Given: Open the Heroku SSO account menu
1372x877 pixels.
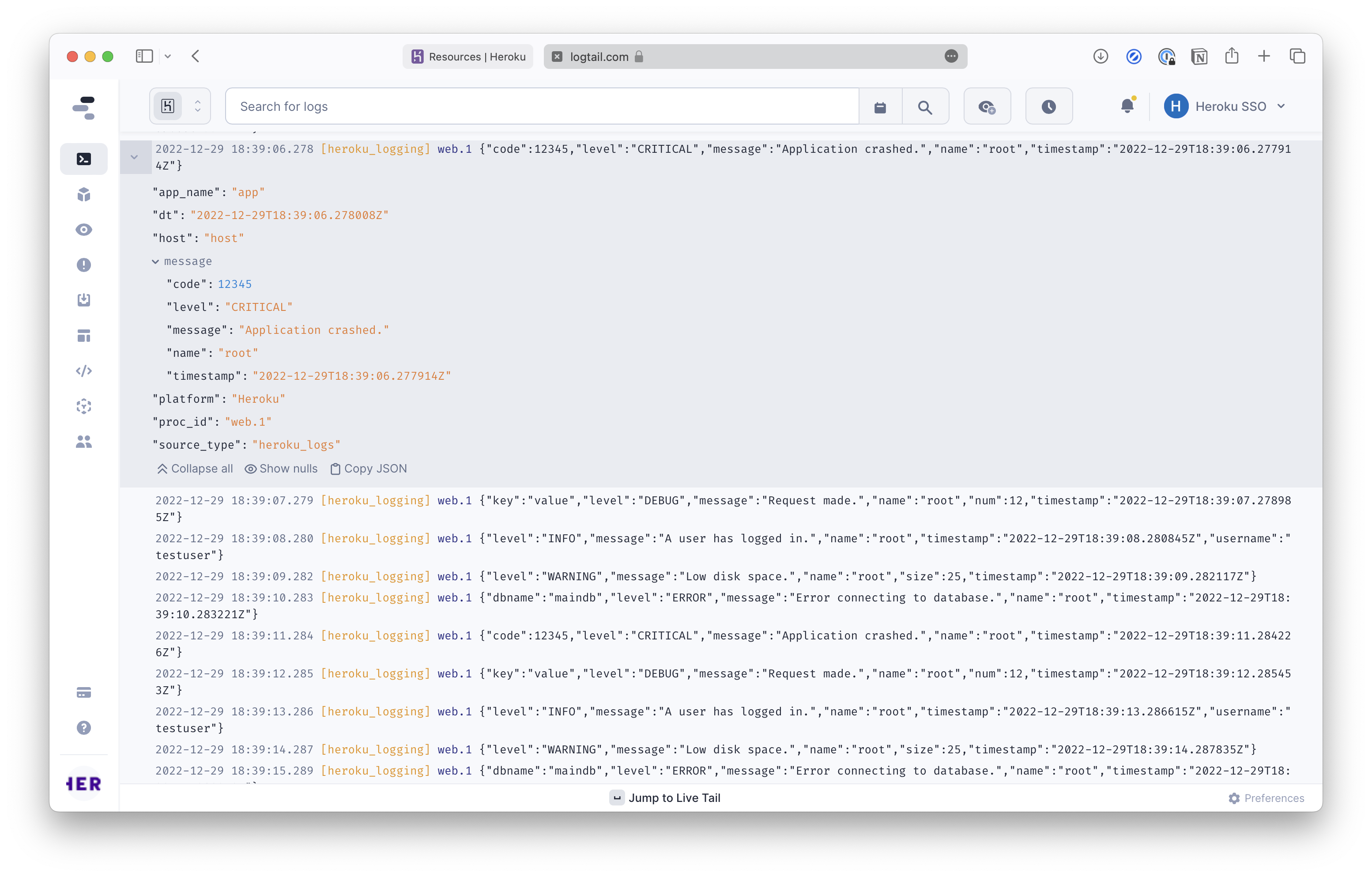Looking at the screenshot, I should (1225, 106).
